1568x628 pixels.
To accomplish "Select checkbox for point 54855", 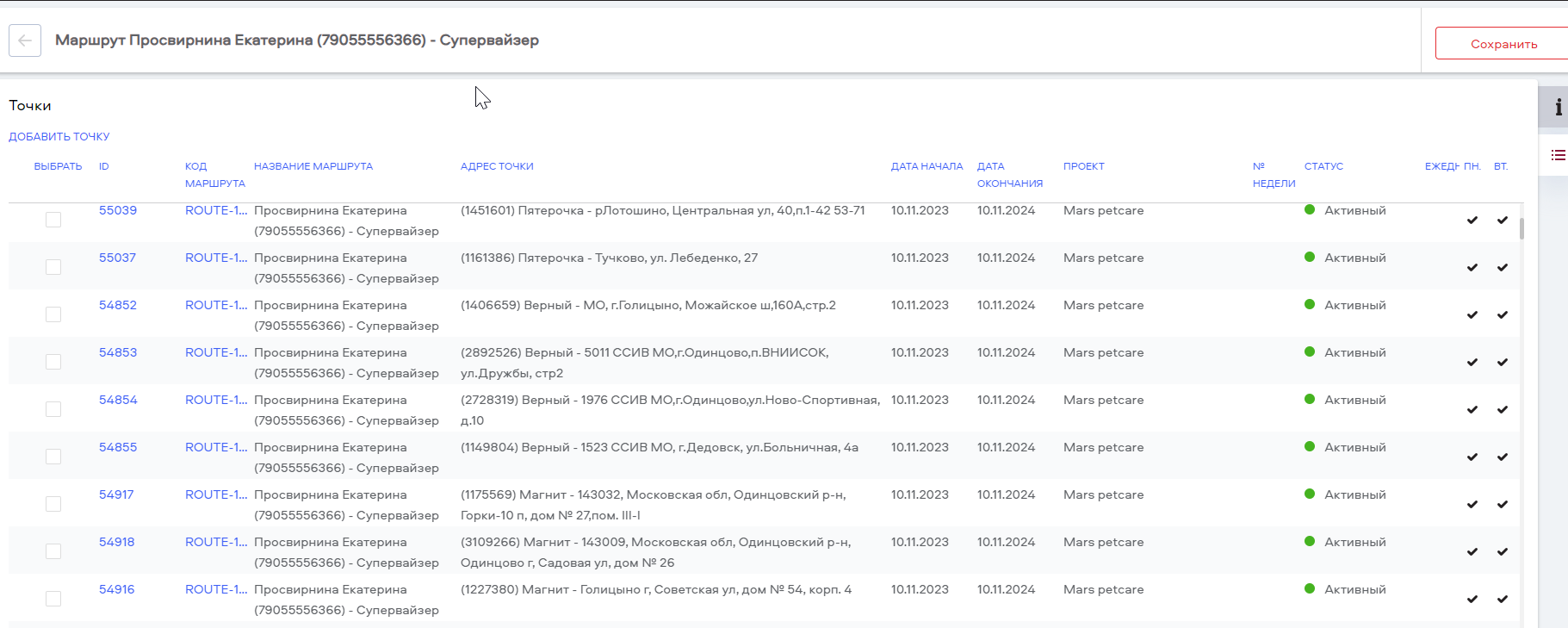I will pyautogui.click(x=53, y=457).
